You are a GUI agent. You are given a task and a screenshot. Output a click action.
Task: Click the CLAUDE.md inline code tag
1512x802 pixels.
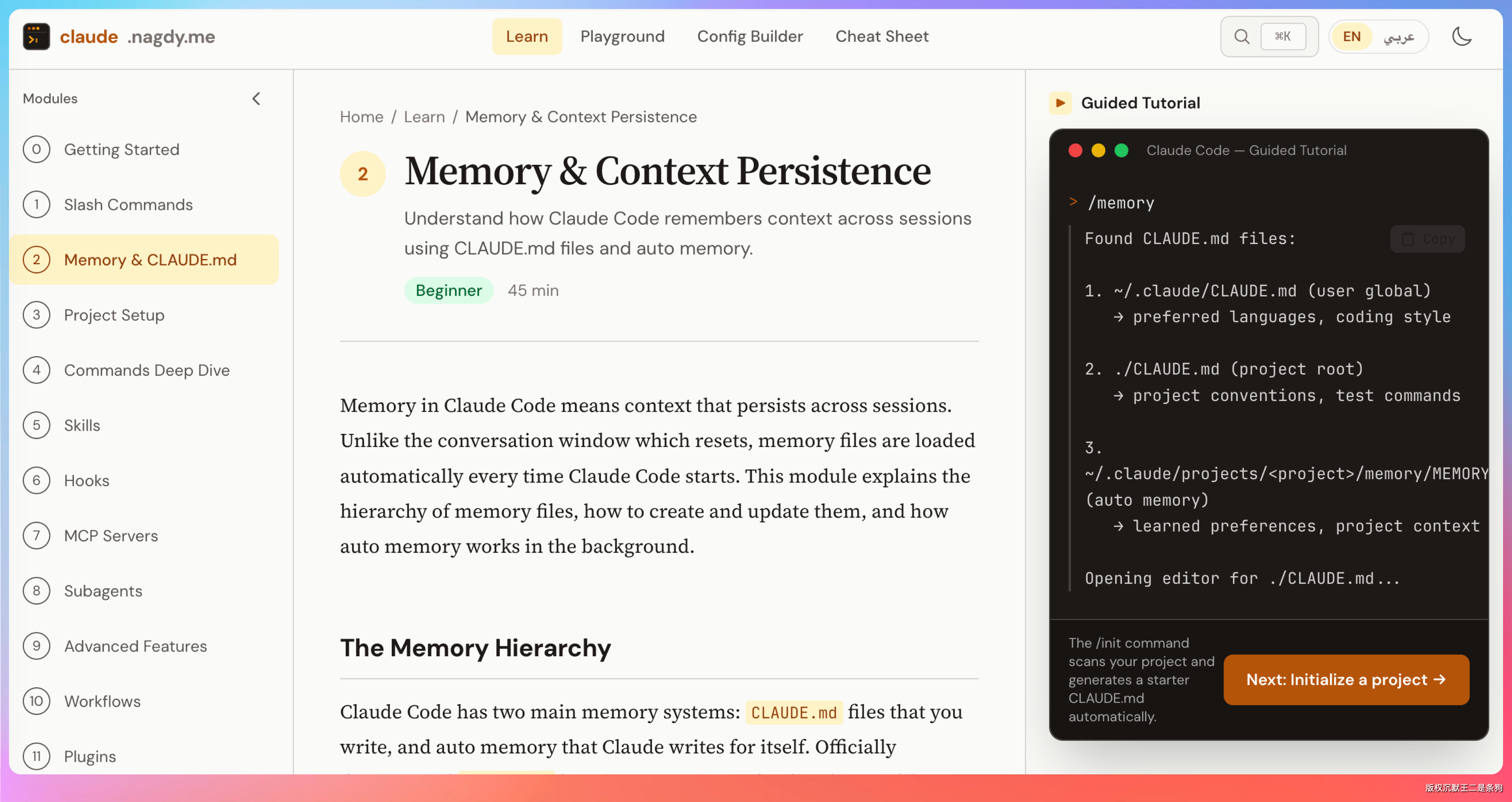click(794, 712)
